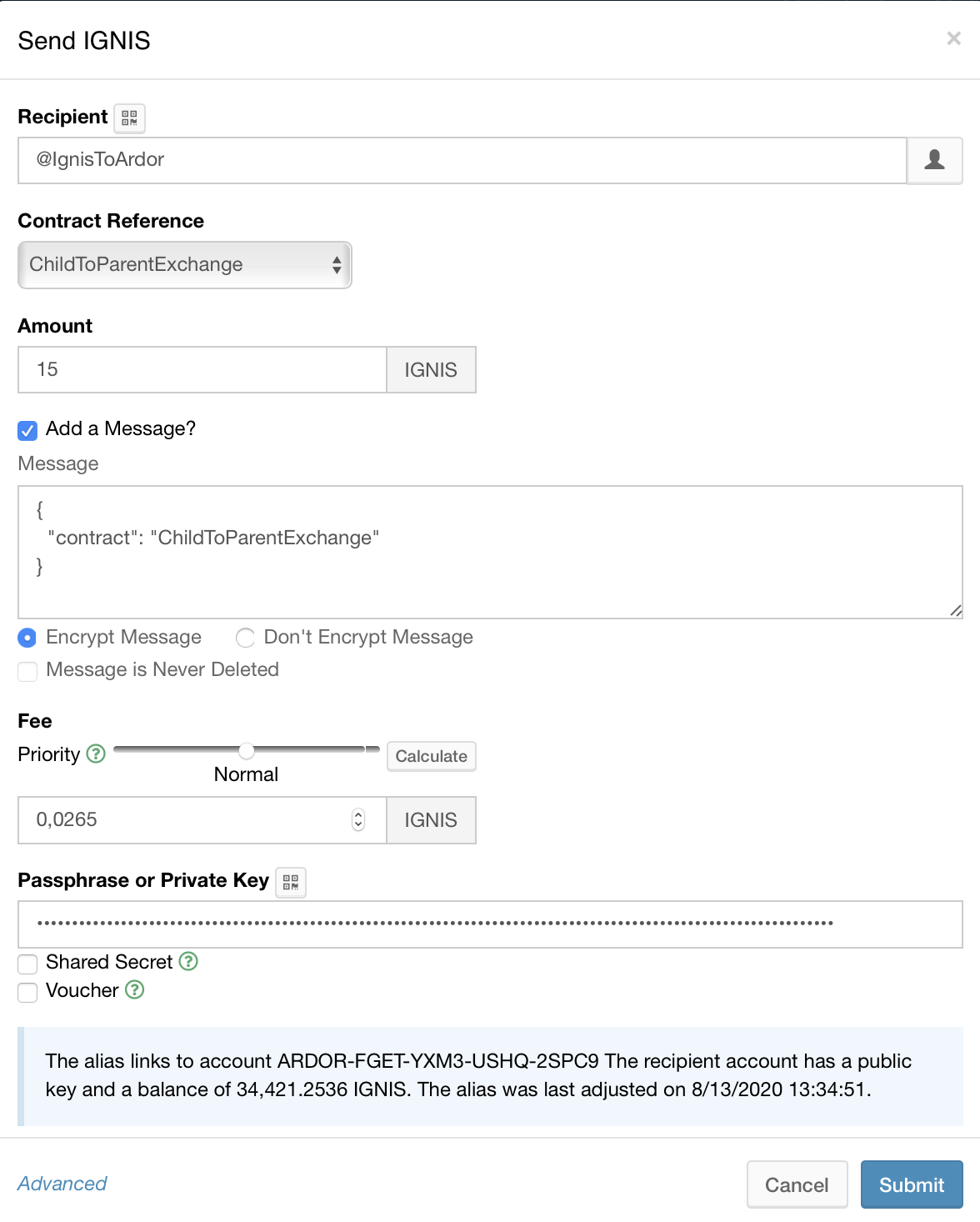Click the fee amount stepper arrows
This screenshot has height=1222, width=980.
click(358, 820)
